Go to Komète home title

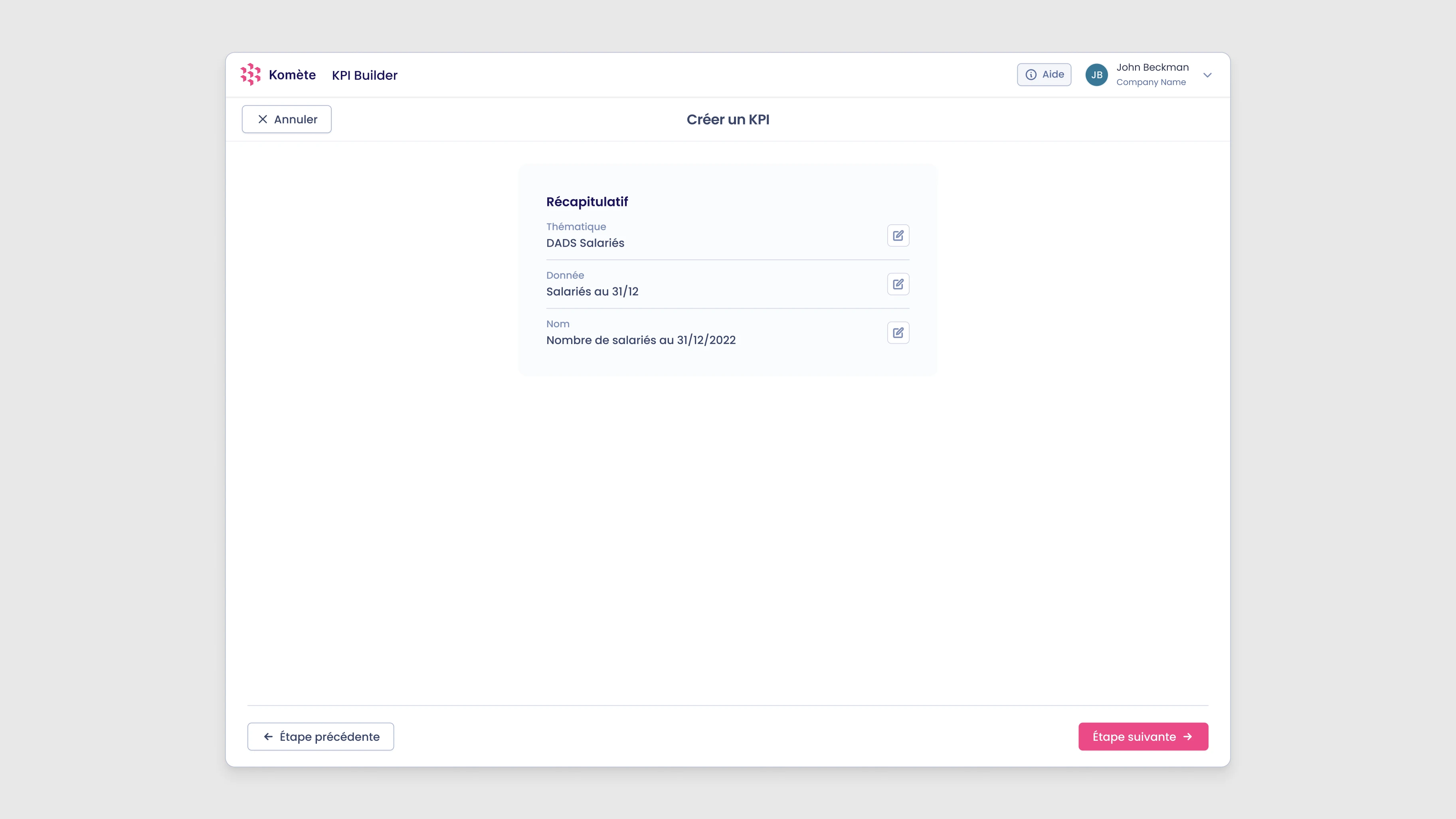pos(292,75)
